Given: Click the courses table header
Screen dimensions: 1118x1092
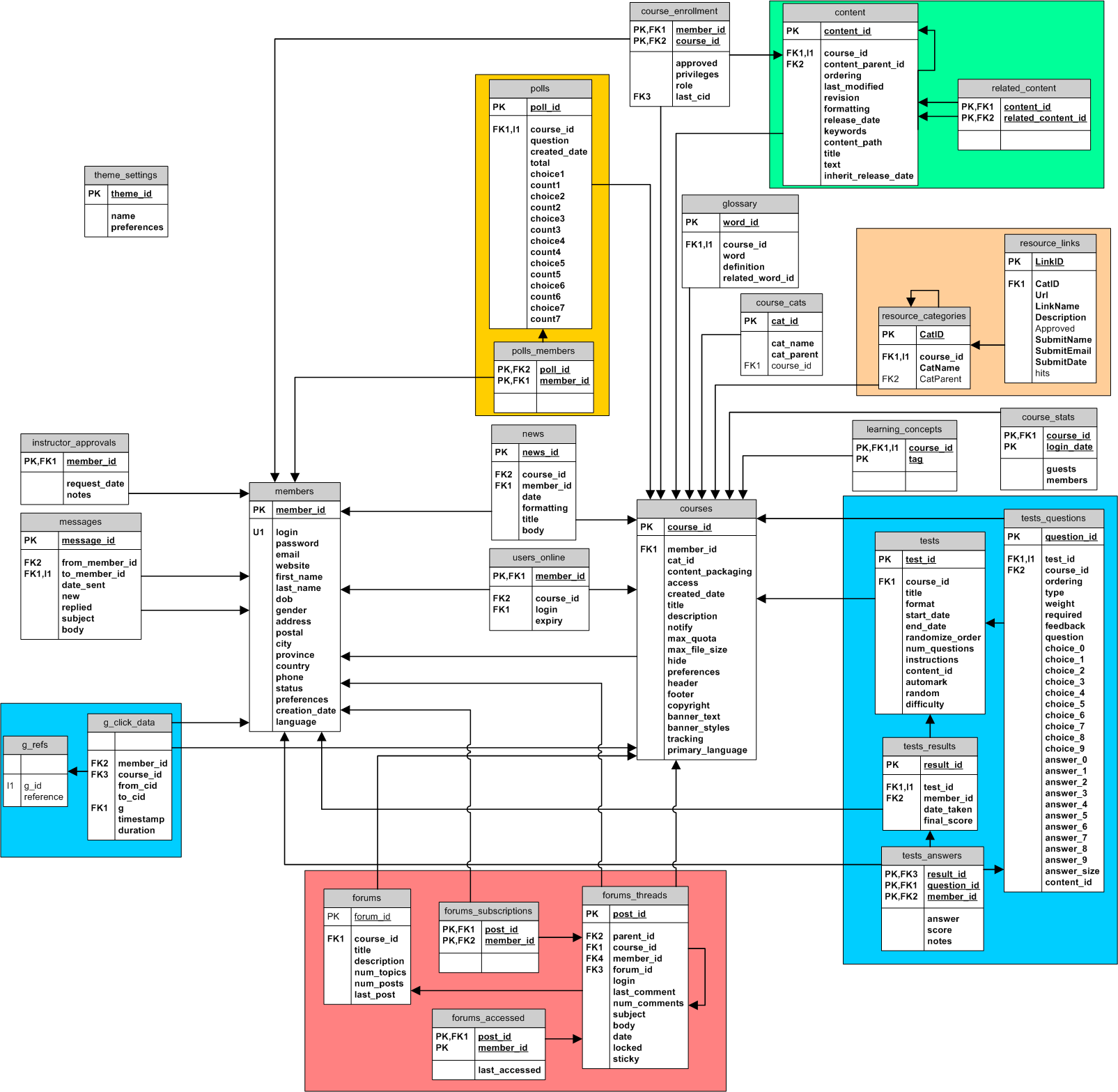Looking at the screenshot, I should [696, 509].
